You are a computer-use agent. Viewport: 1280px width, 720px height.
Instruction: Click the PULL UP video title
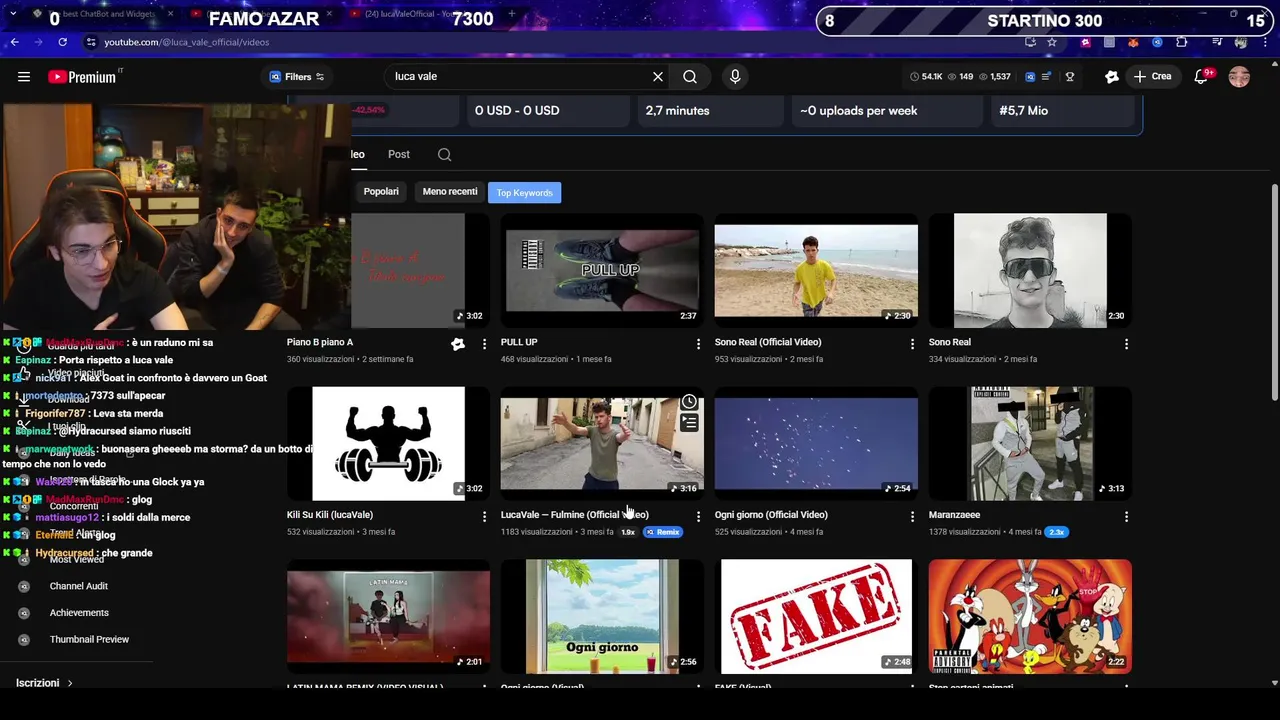pos(519,342)
